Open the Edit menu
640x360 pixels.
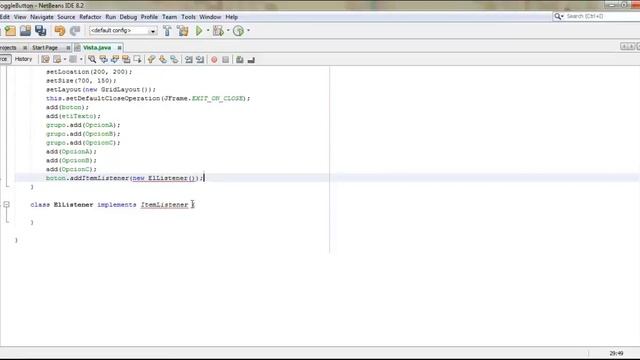point(4,17)
